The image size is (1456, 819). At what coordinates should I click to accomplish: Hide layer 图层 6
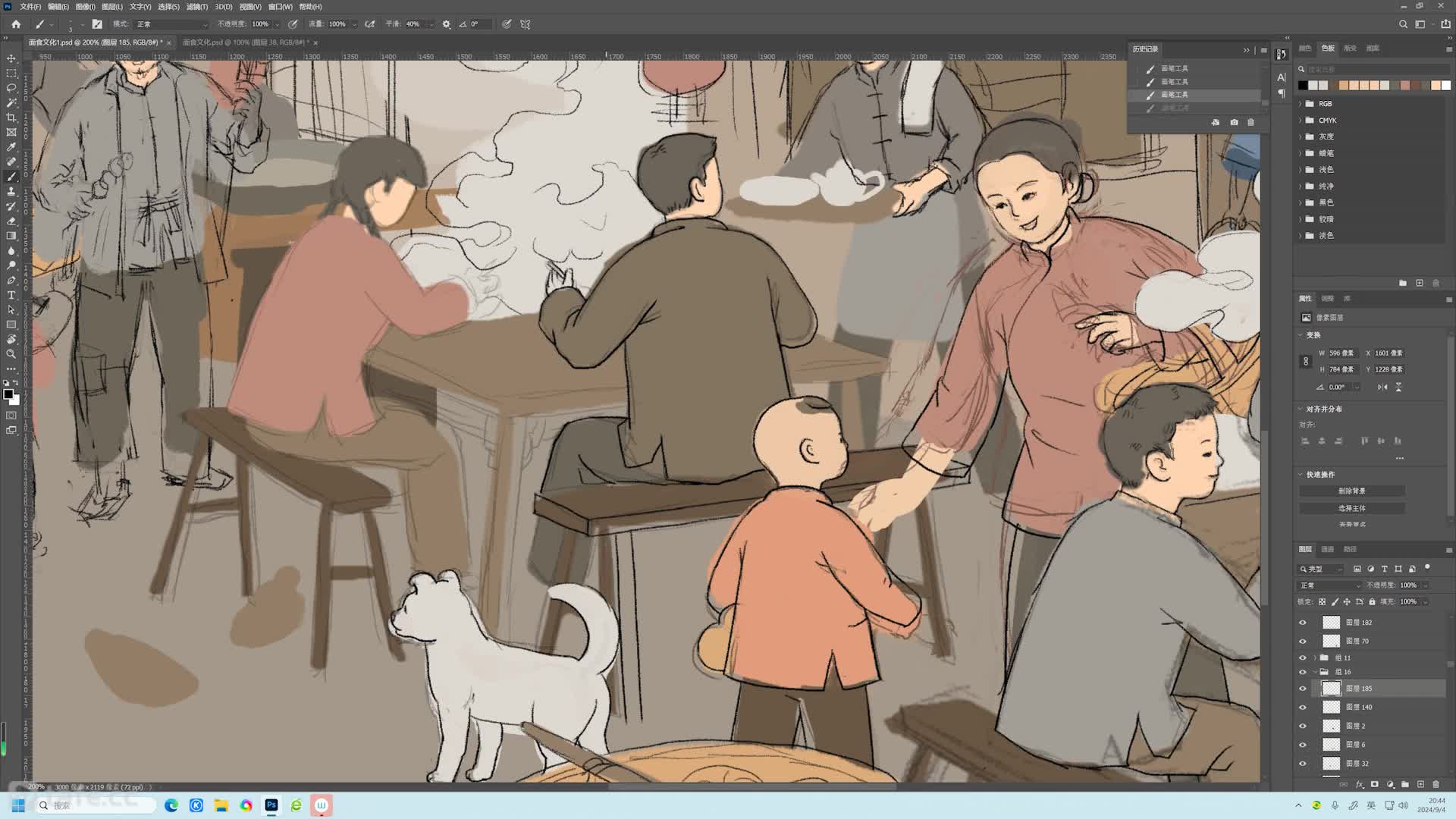(x=1303, y=745)
